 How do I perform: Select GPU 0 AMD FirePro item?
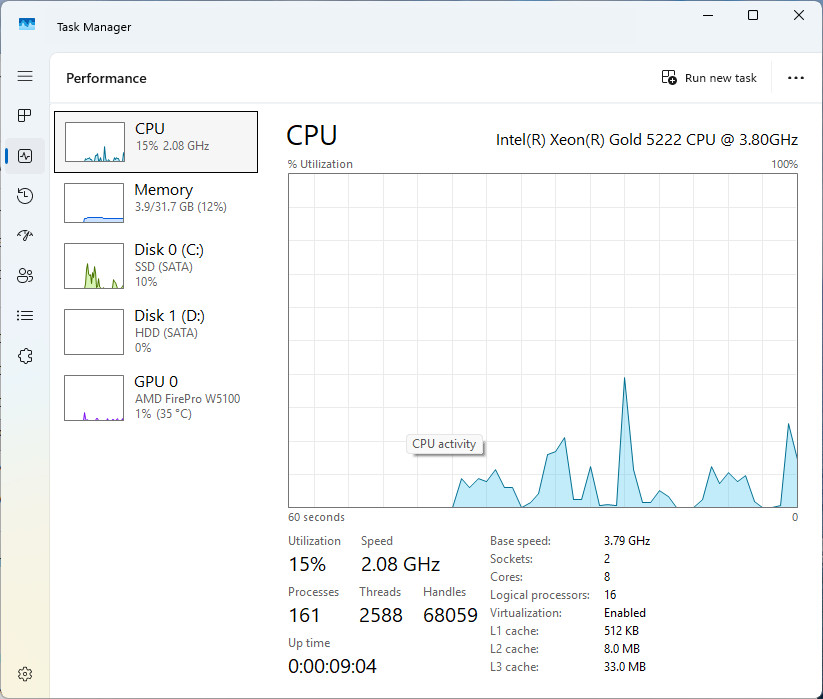click(x=156, y=398)
